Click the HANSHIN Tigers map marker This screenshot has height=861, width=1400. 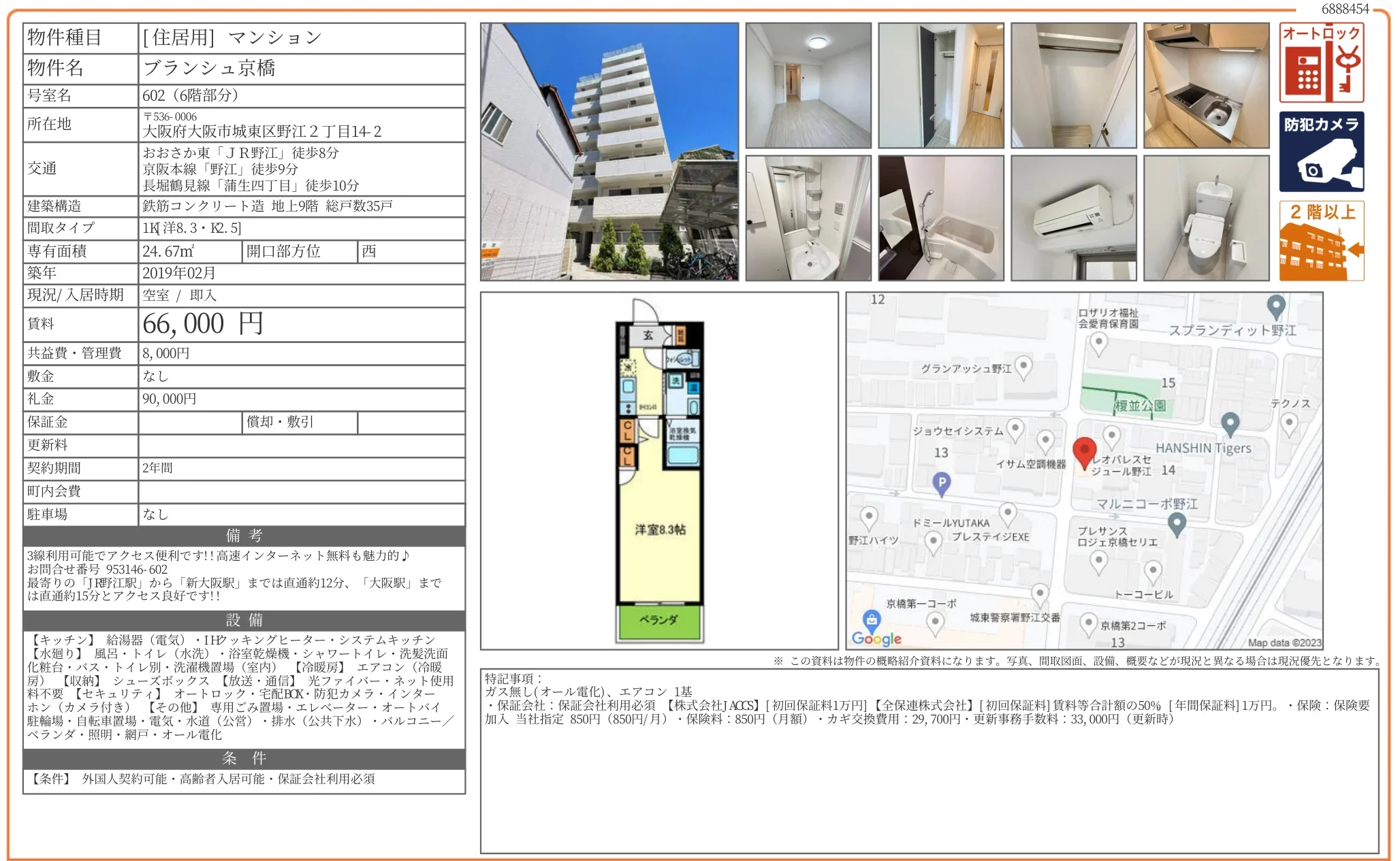(x=1229, y=423)
